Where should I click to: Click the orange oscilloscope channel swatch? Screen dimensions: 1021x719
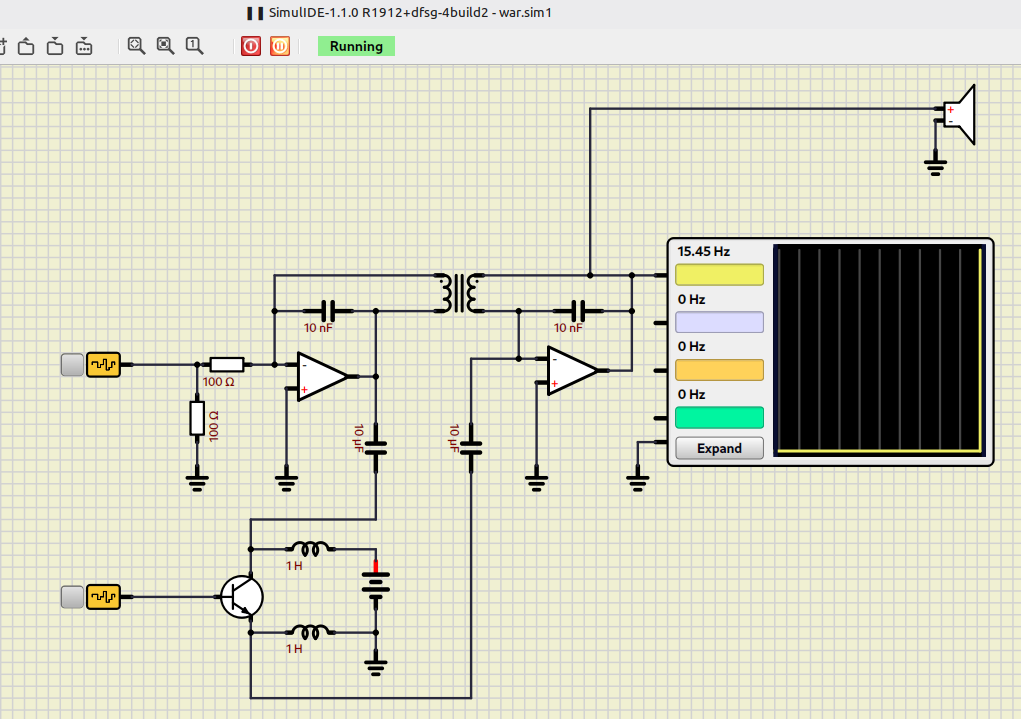click(720, 370)
